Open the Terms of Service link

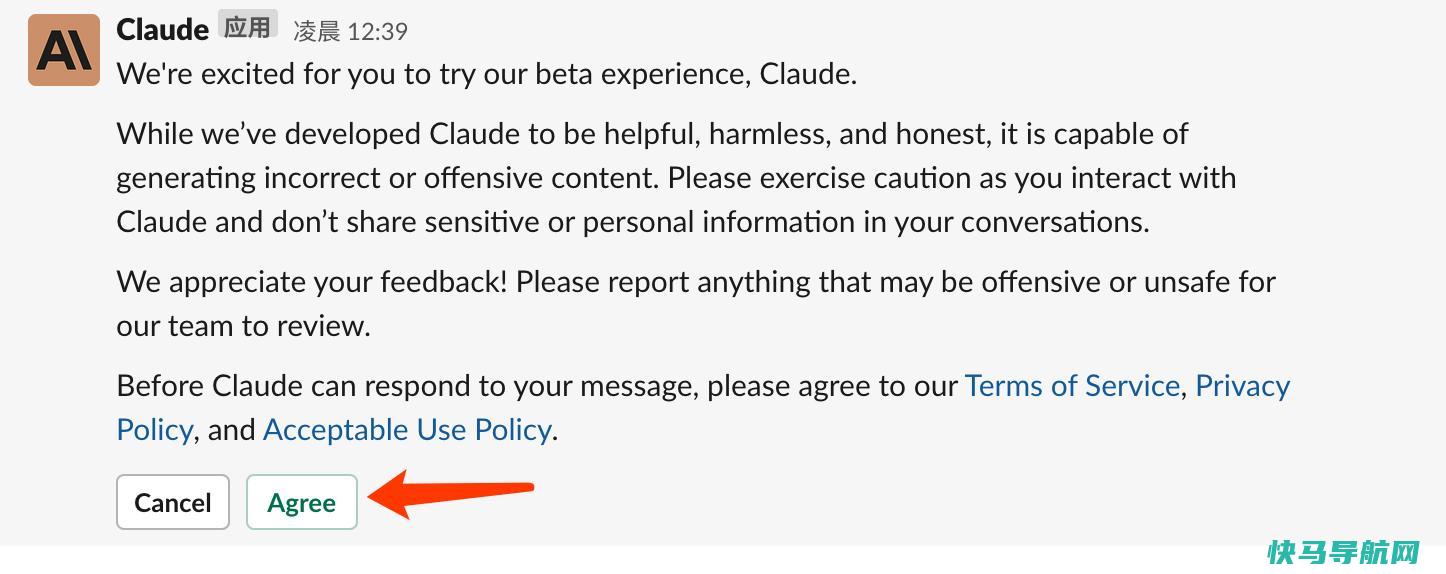tap(1072, 386)
